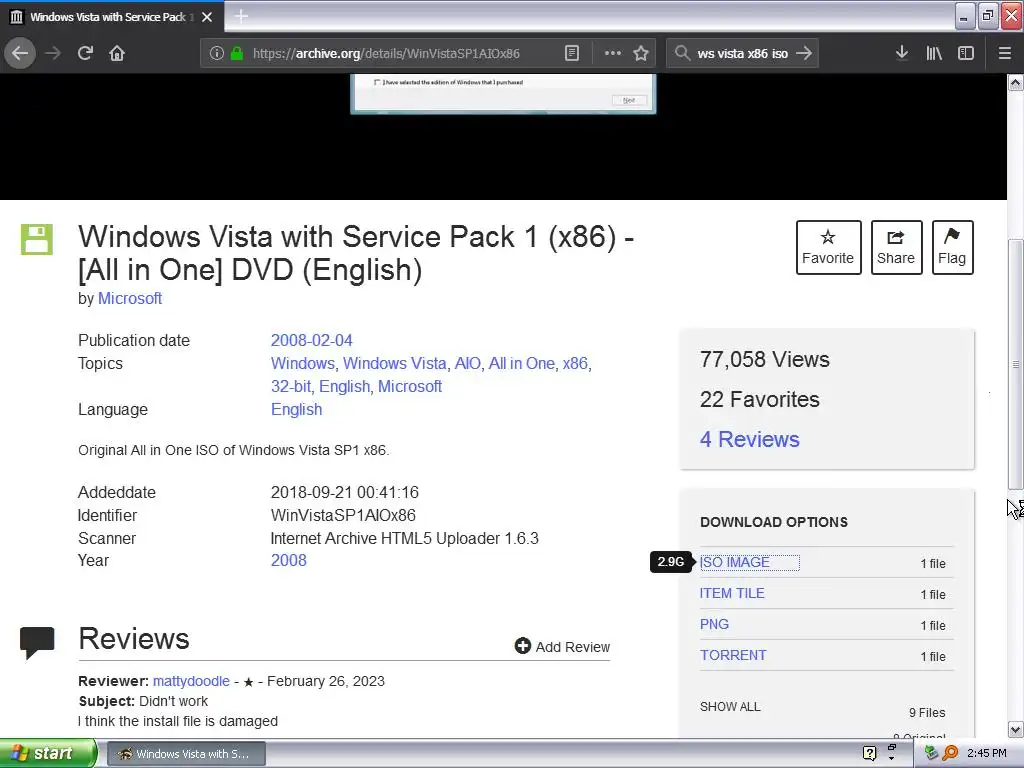This screenshot has width=1024, height=768.
Task: Click the forward navigation arrow
Action: [53, 54]
